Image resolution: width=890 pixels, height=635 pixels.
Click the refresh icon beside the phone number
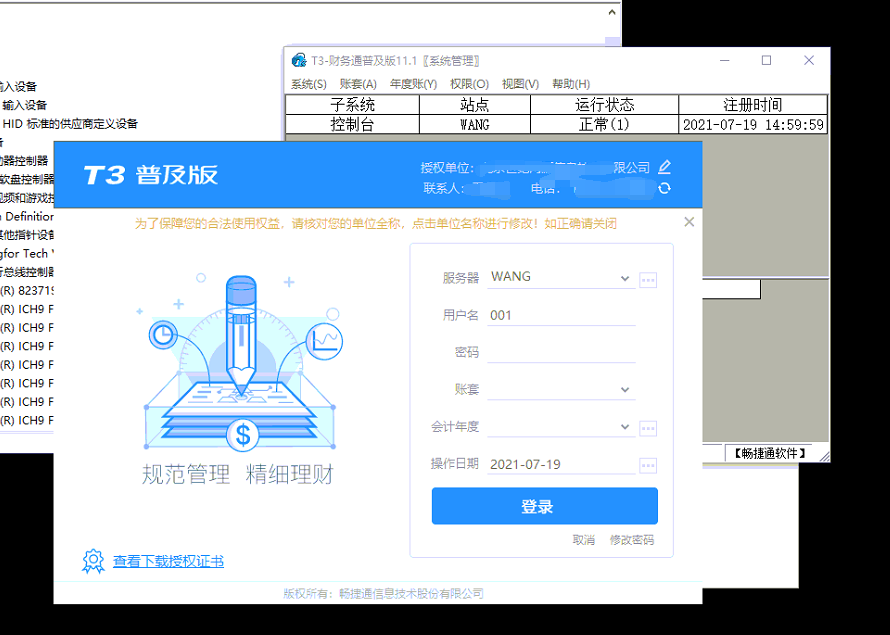665,188
